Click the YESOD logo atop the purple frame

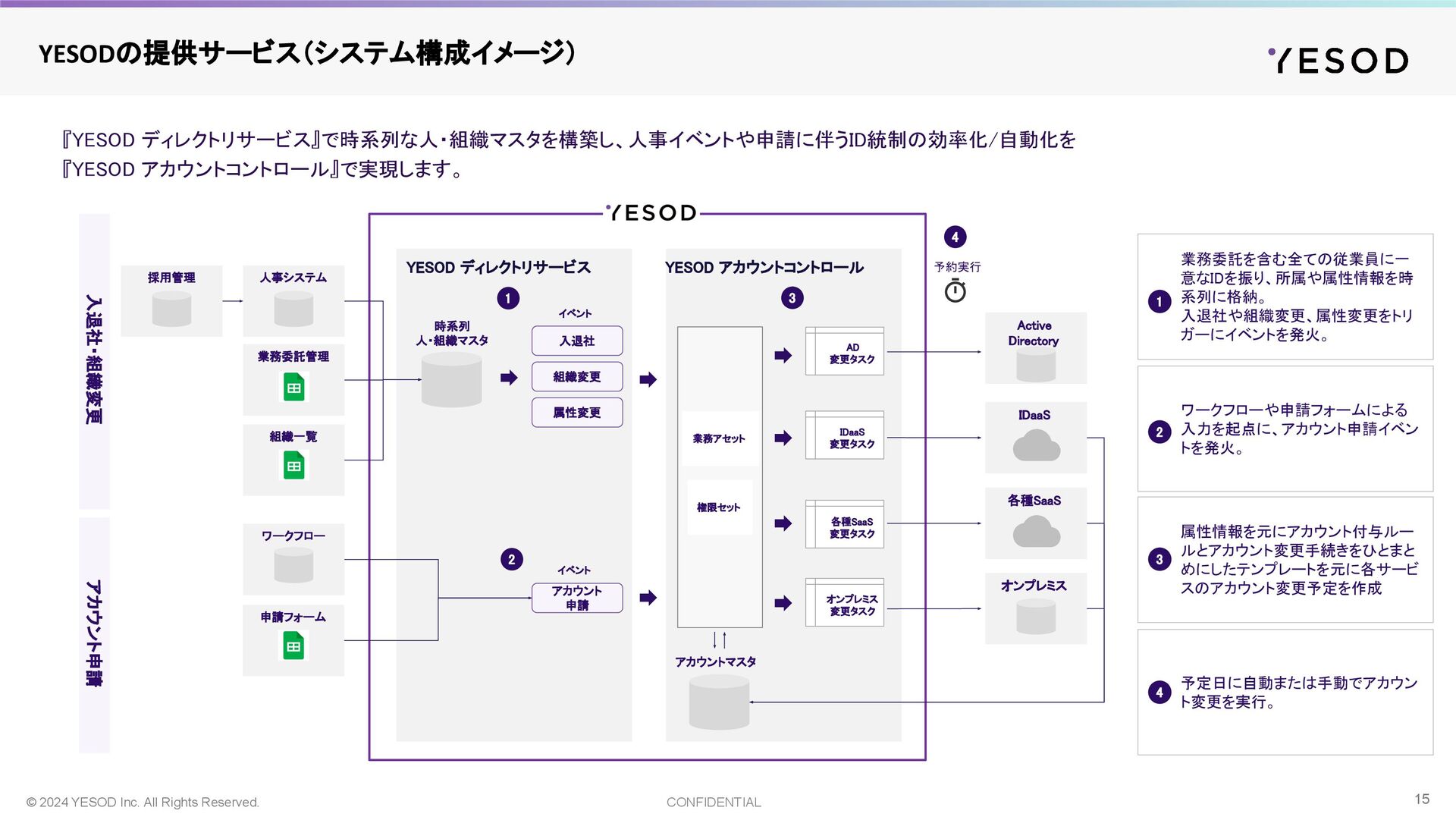pyautogui.click(x=651, y=213)
